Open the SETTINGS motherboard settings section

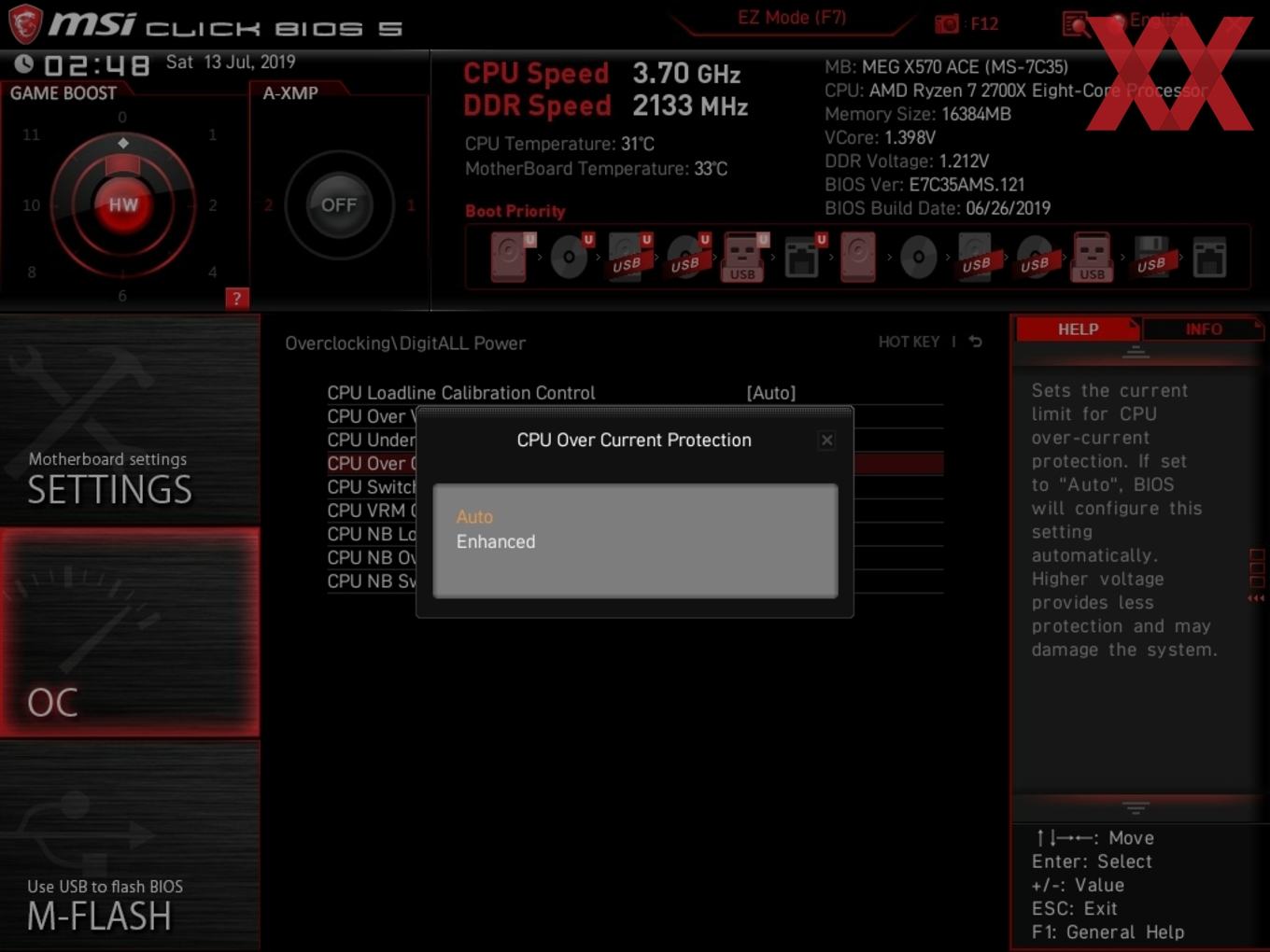pos(130,420)
